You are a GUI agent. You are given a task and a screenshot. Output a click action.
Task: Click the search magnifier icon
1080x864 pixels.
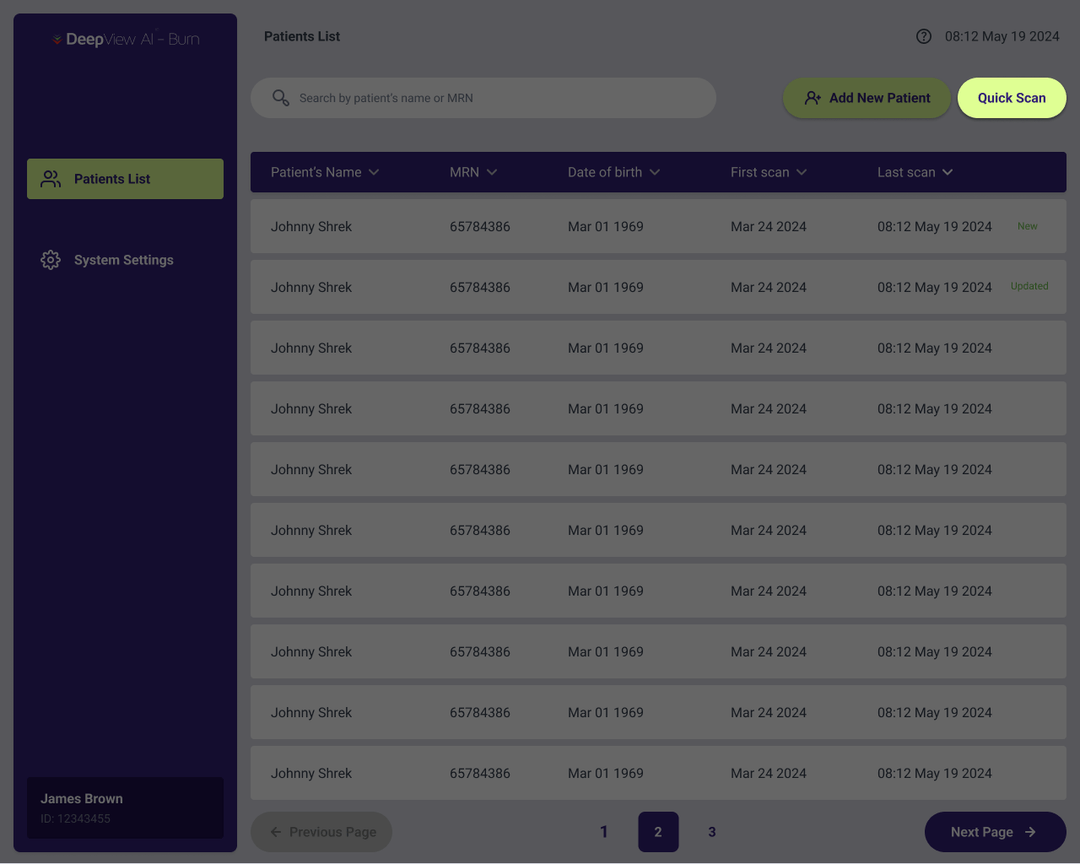280,98
